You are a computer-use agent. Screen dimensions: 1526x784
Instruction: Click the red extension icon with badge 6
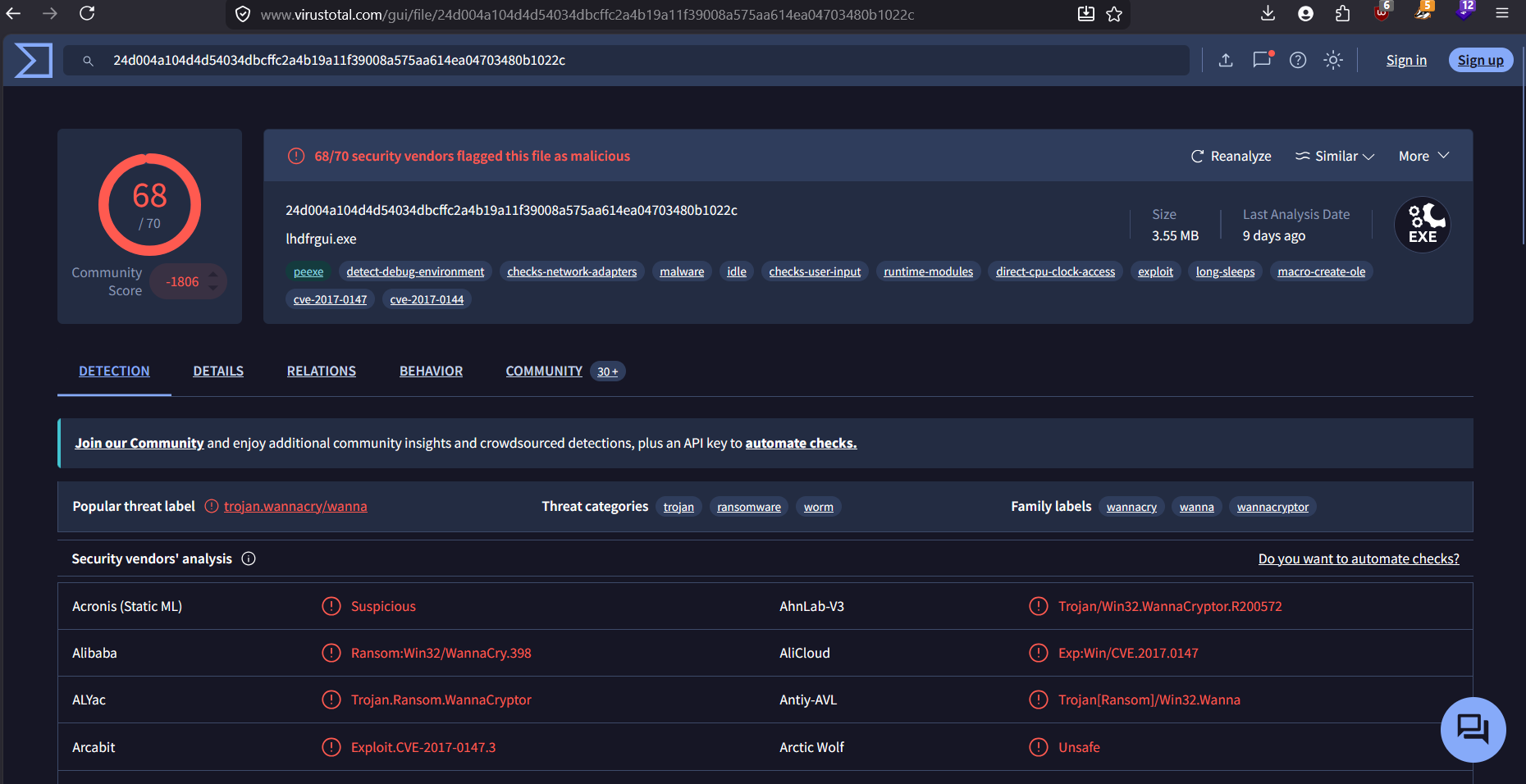(x=1382, y=11)
